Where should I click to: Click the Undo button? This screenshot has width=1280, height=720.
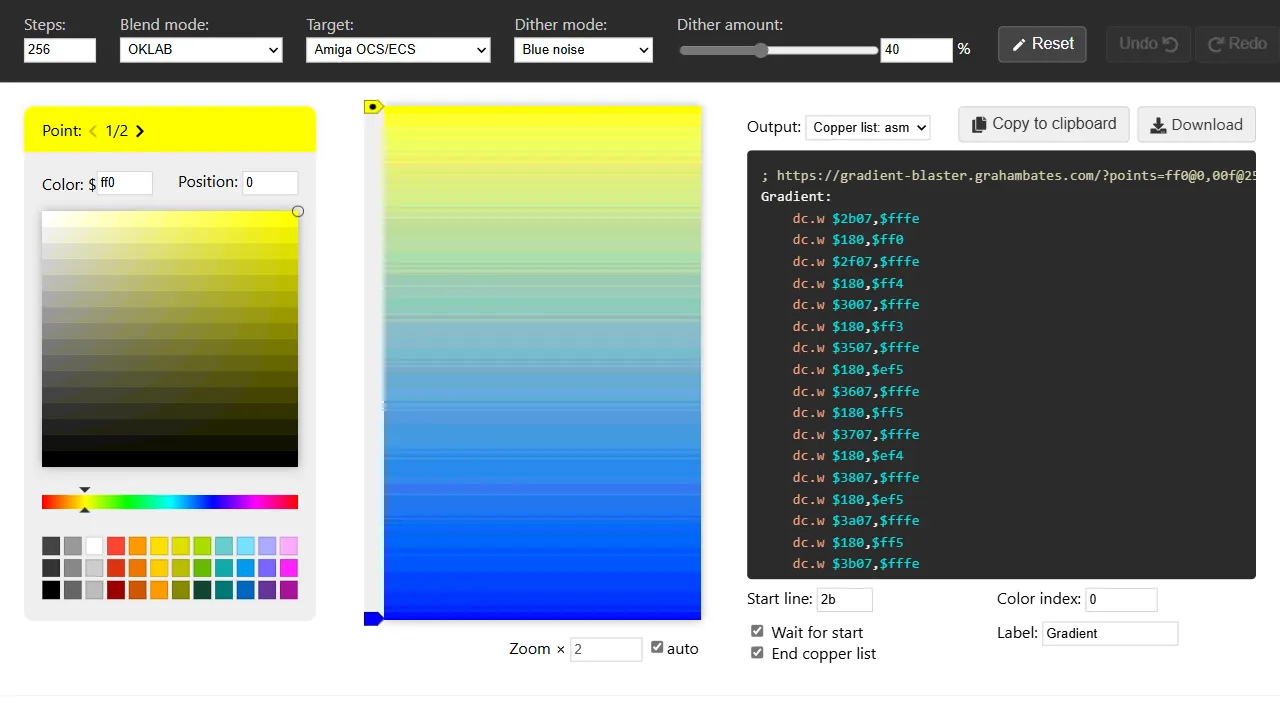coord(1148,44)
